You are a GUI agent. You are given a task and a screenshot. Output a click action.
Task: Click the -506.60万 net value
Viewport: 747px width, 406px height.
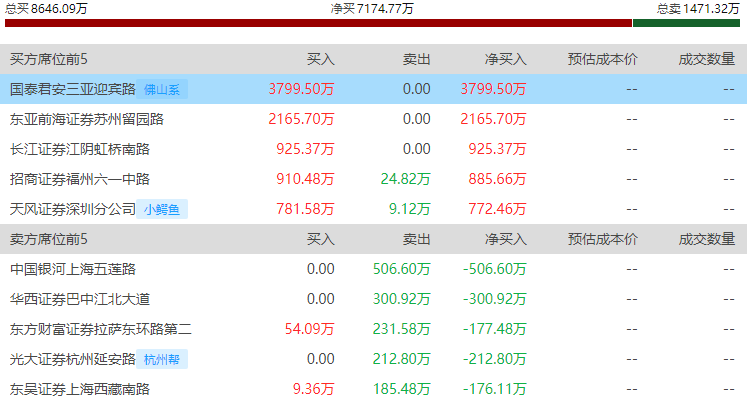tap(495, 269)
